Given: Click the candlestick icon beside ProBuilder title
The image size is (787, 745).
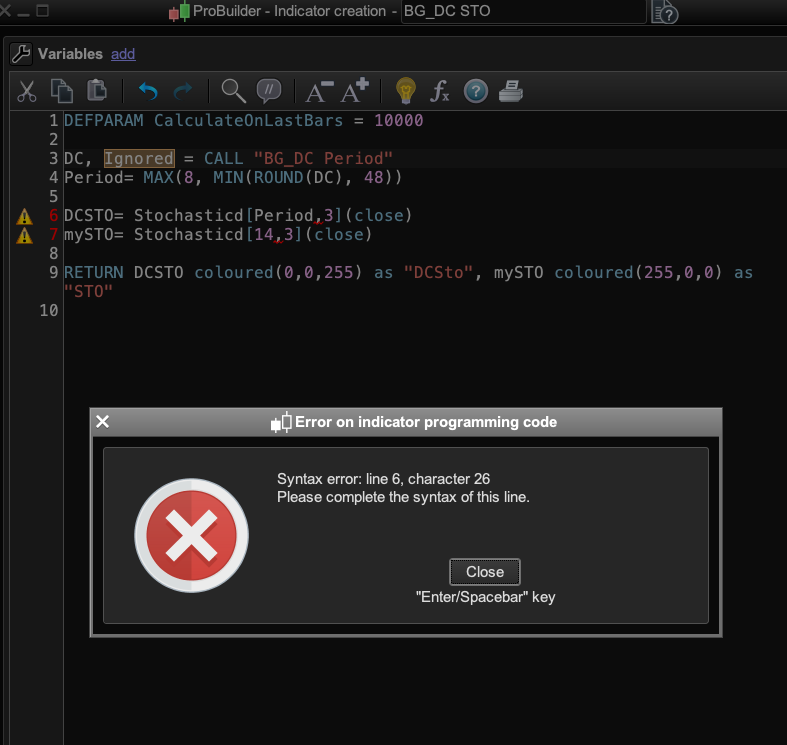Looking at the screenshot, I should pos(179,11).
